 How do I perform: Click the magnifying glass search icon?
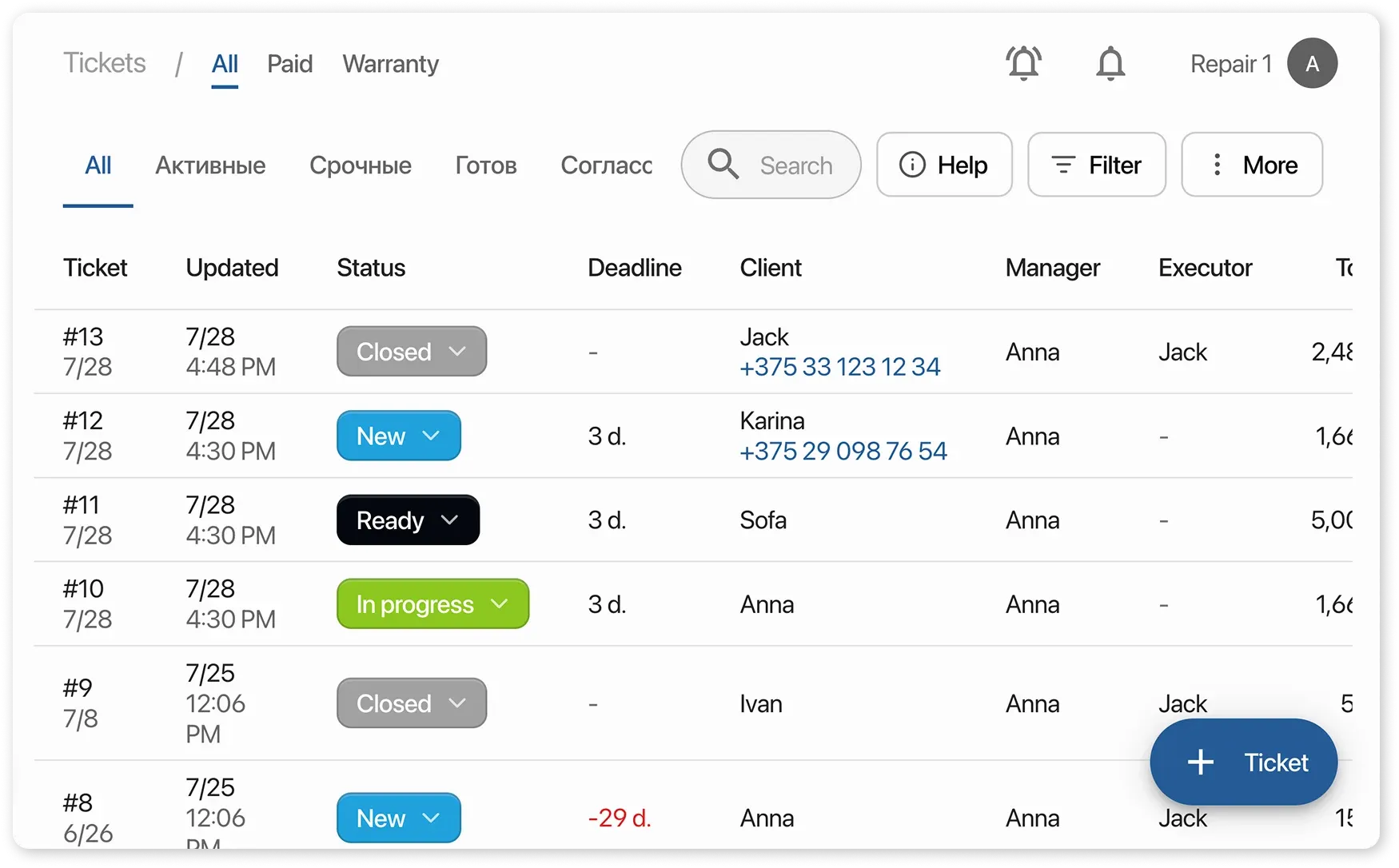pos(723,165)
